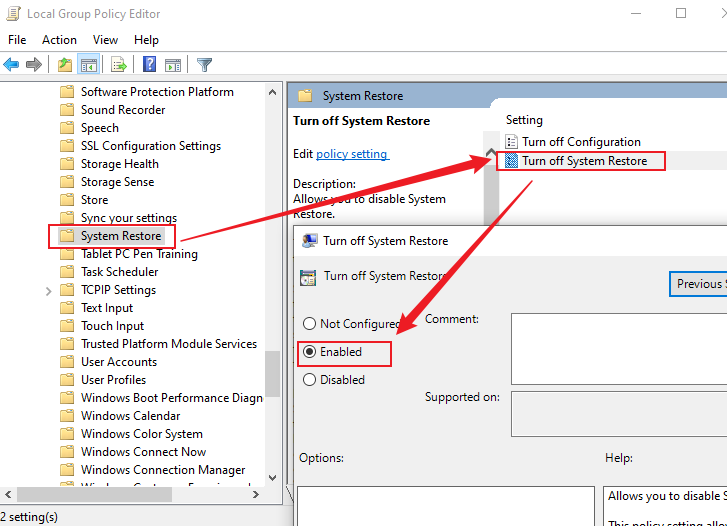Select the Not Configured radio button
This screenshot has width=727, height=526.
coord(310,324)
